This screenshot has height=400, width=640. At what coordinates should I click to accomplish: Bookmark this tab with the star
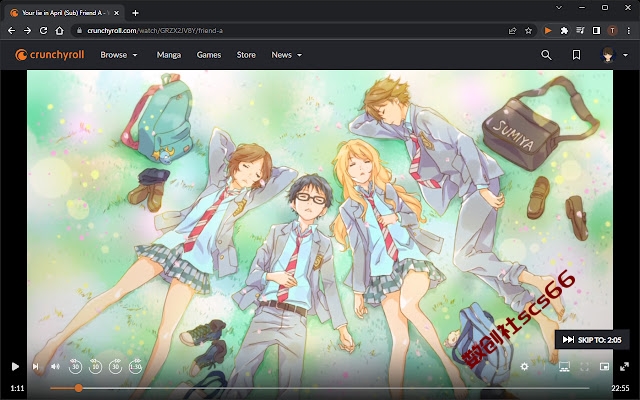coord(529,31)
